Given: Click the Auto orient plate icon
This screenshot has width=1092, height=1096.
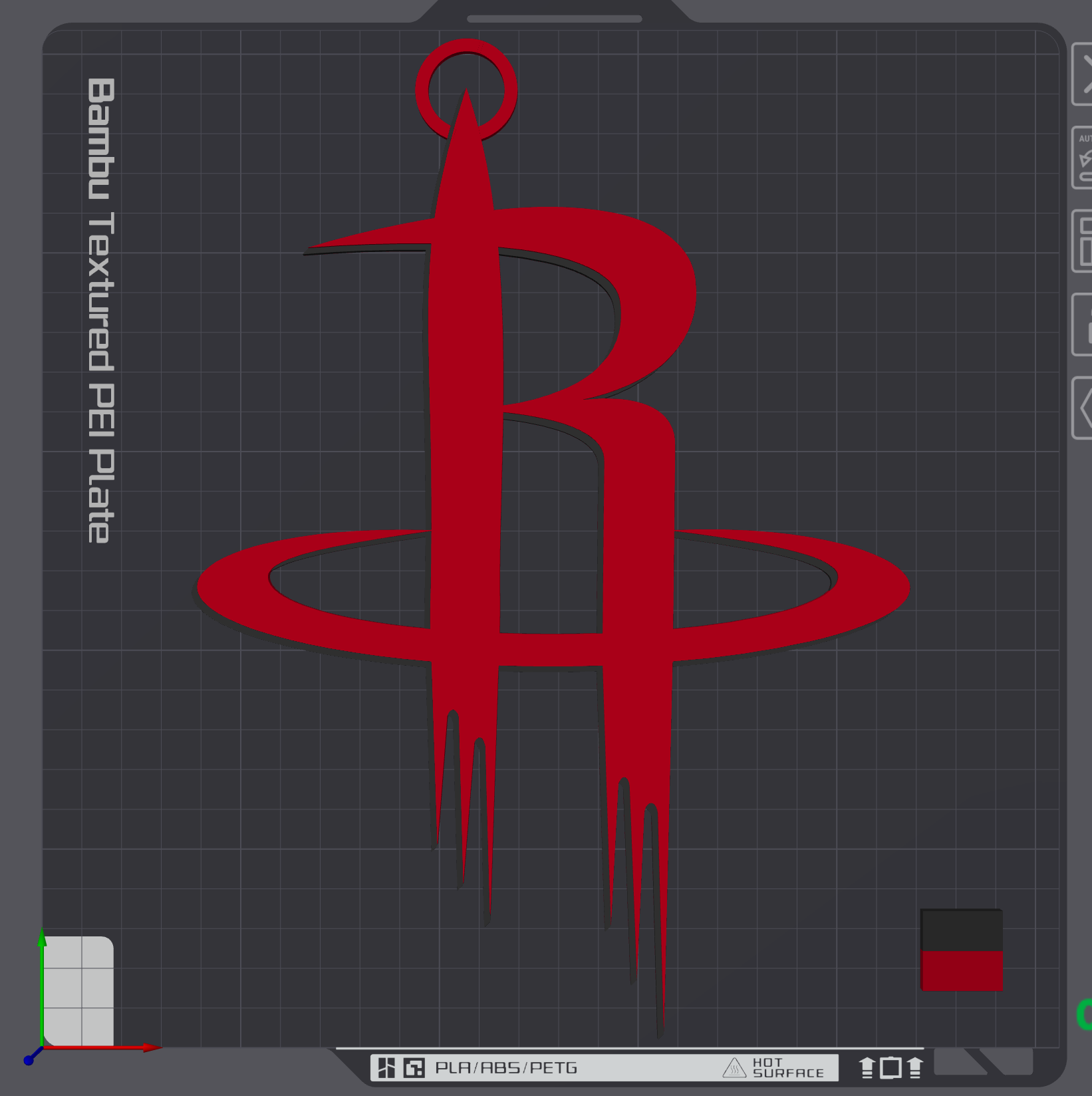Looking at the screenshot, I should tap(1083, 158).
